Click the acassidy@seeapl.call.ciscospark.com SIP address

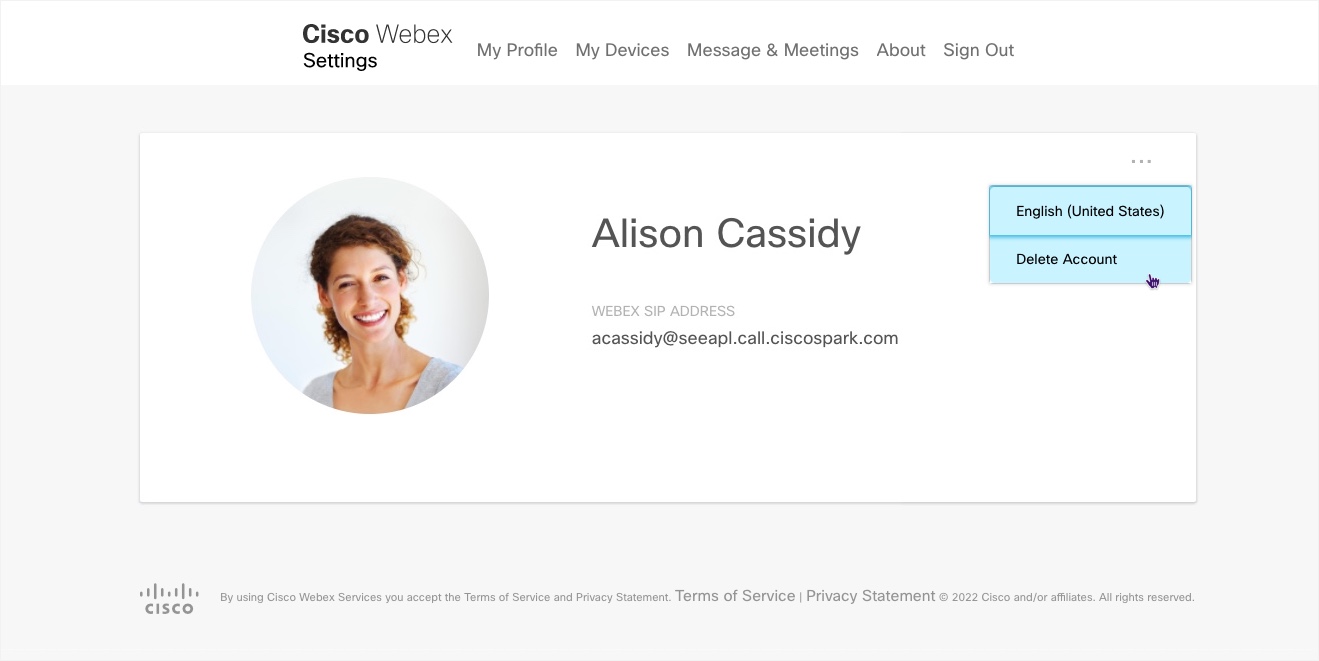tap(745, 338)
